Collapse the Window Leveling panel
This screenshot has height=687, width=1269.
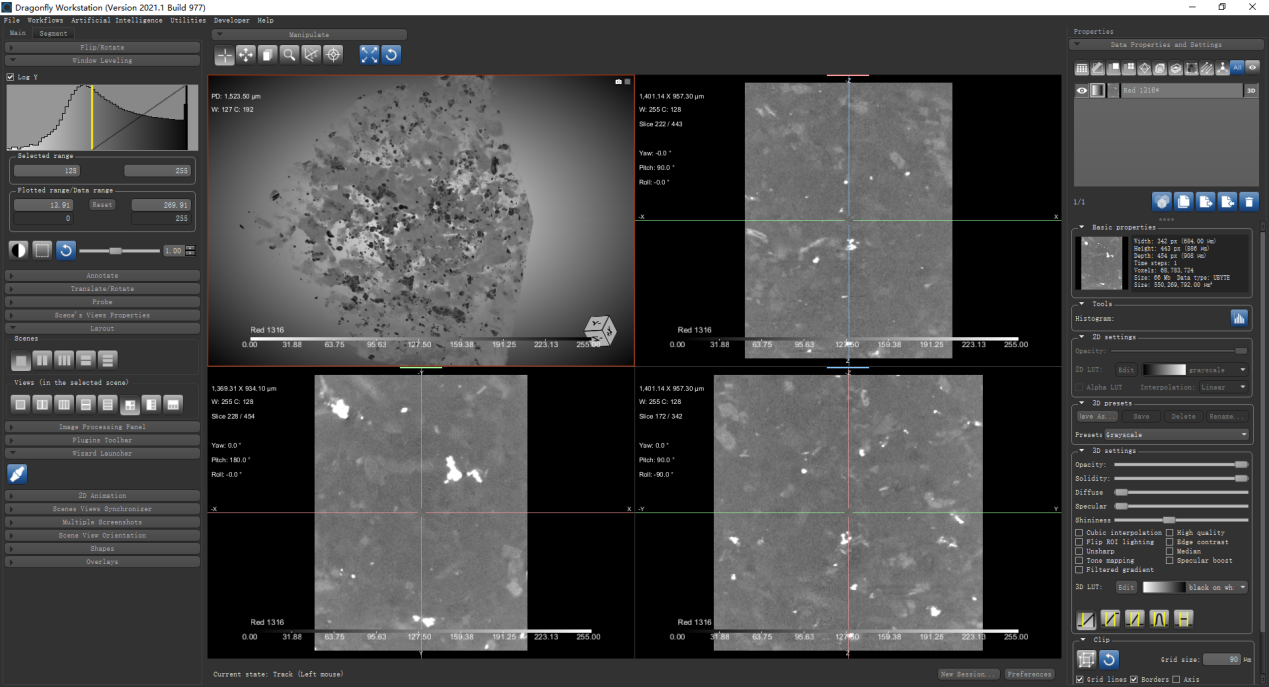click(x=102, y=60)
